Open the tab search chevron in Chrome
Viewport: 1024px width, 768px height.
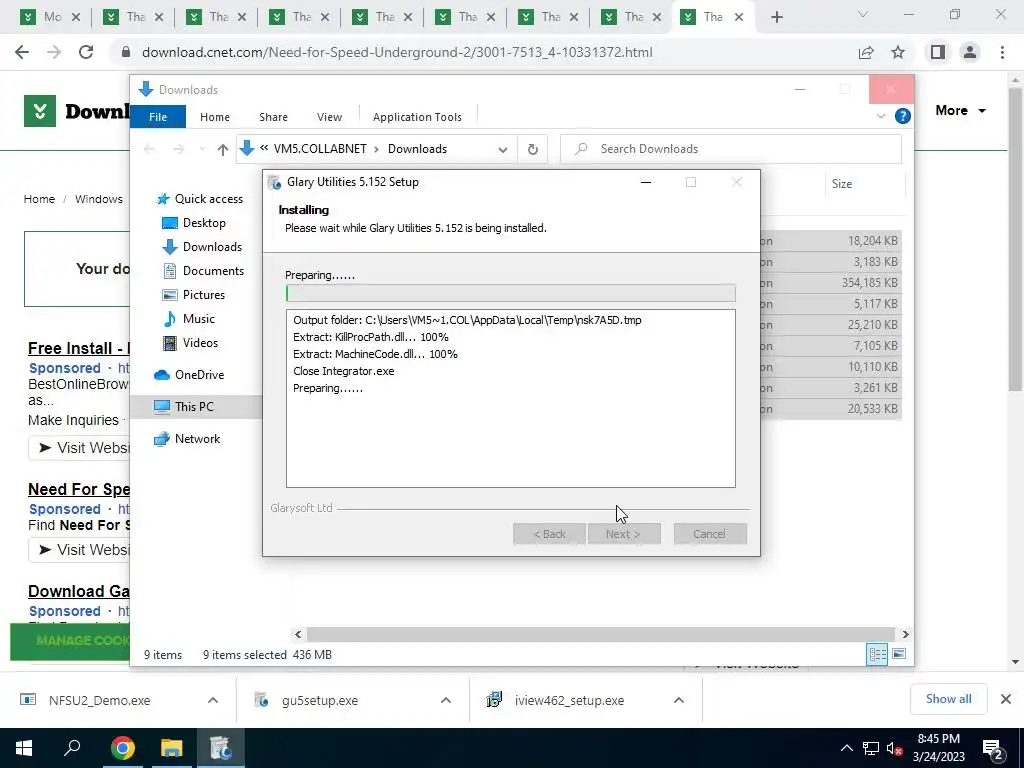point(863,15)
